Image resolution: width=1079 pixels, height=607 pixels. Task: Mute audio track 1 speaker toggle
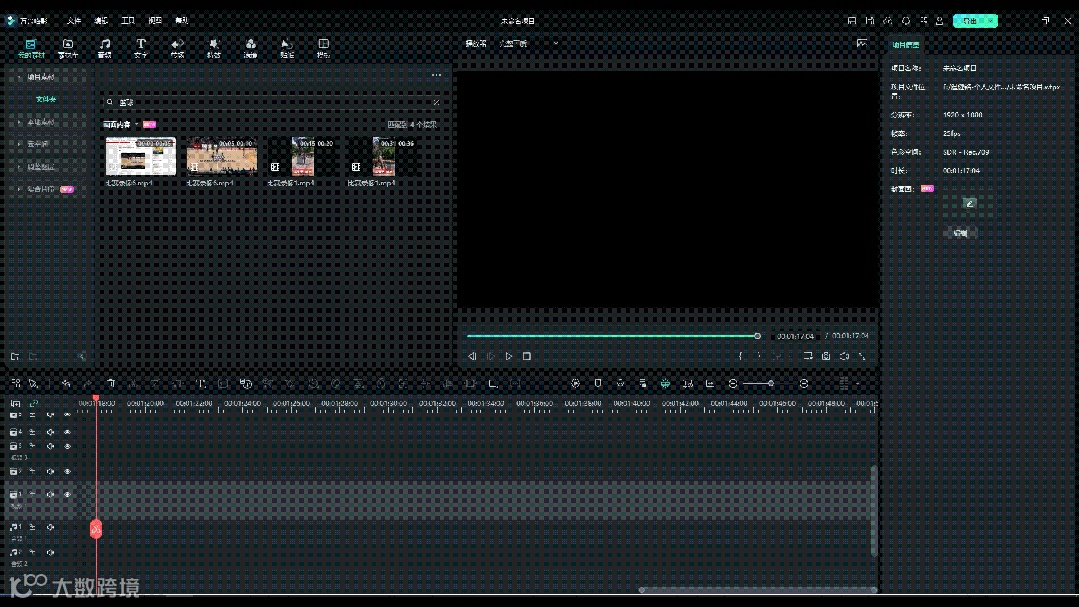(x=50, y=527)
